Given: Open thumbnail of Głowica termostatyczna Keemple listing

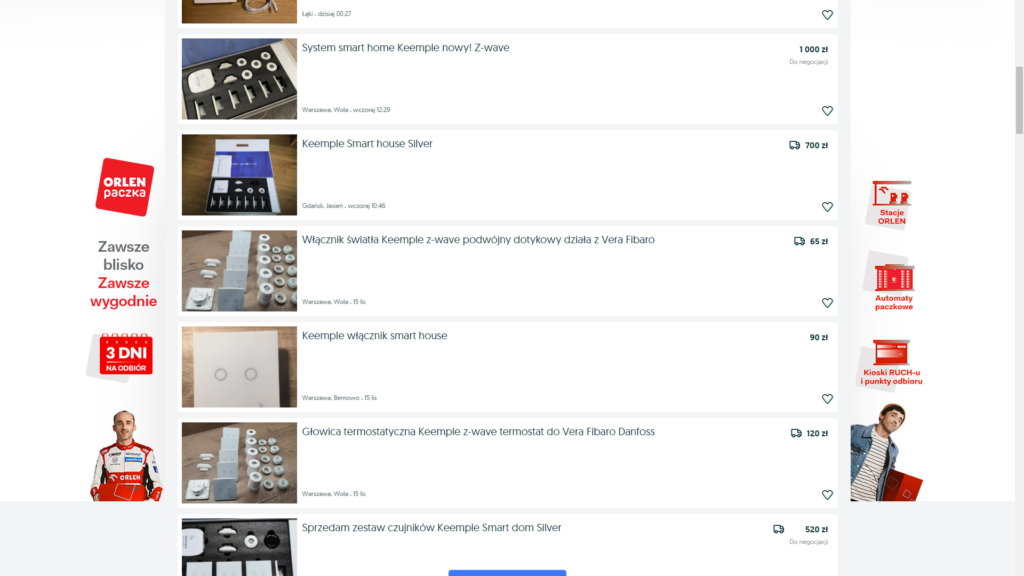Looking at the screenshot, I should (239, 463).
